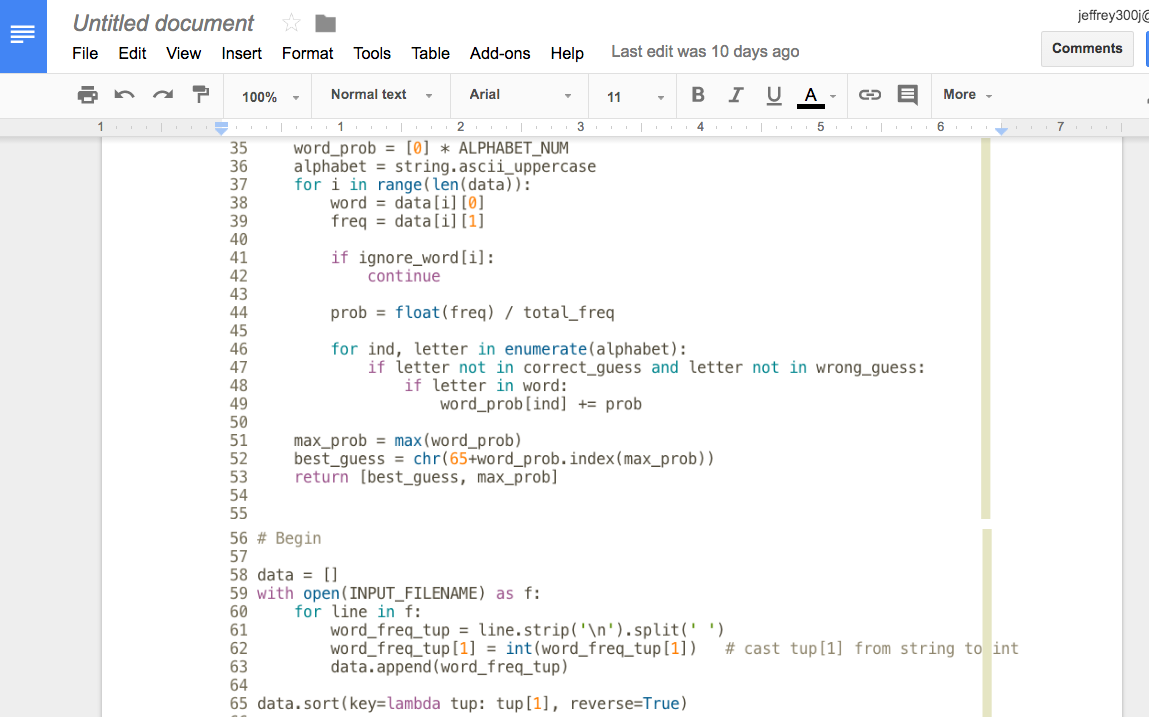This screenshot has height=717, width=1149.
Task: Expand the More toolbar options
Action: 967,95
